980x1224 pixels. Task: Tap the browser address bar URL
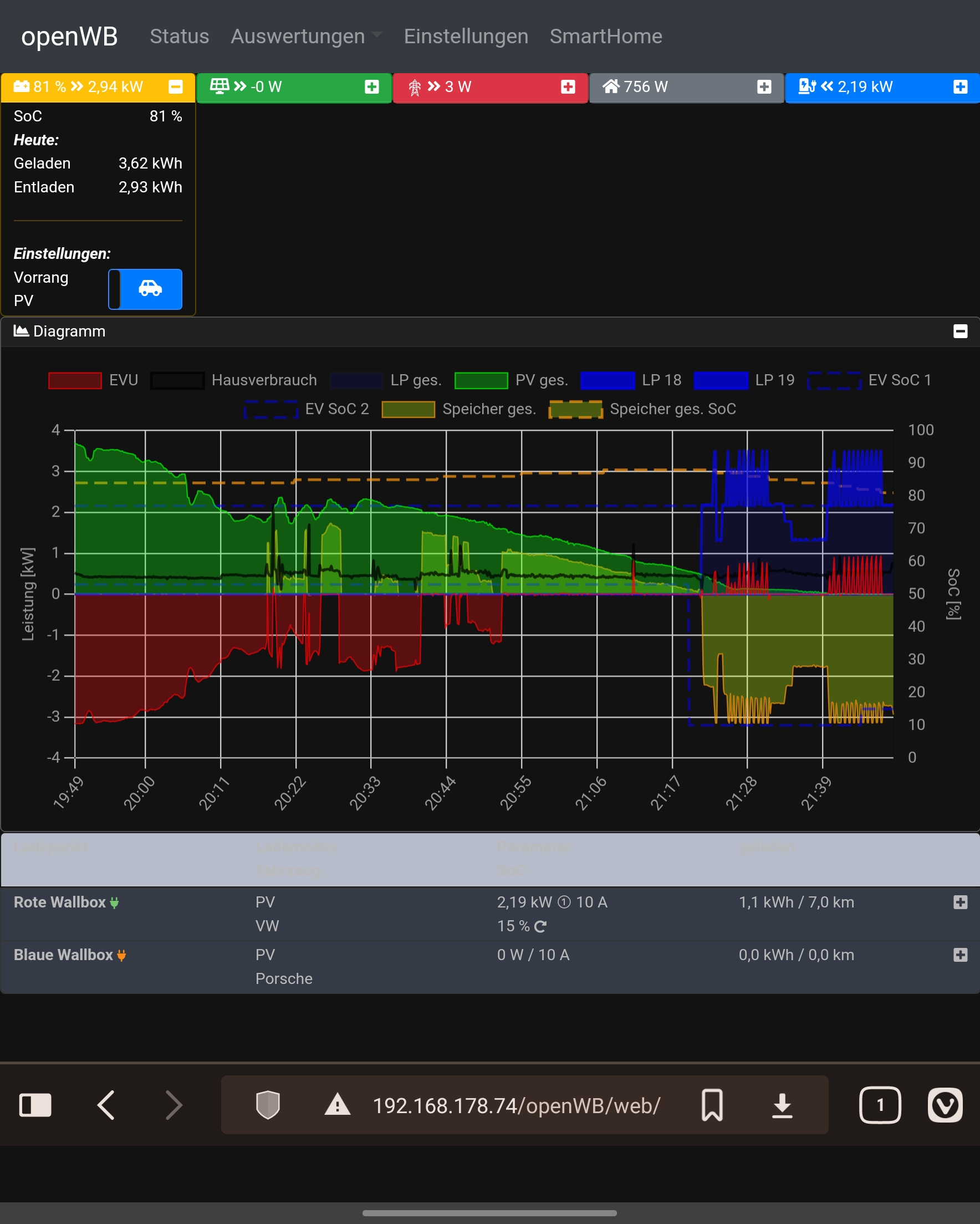516,1105
